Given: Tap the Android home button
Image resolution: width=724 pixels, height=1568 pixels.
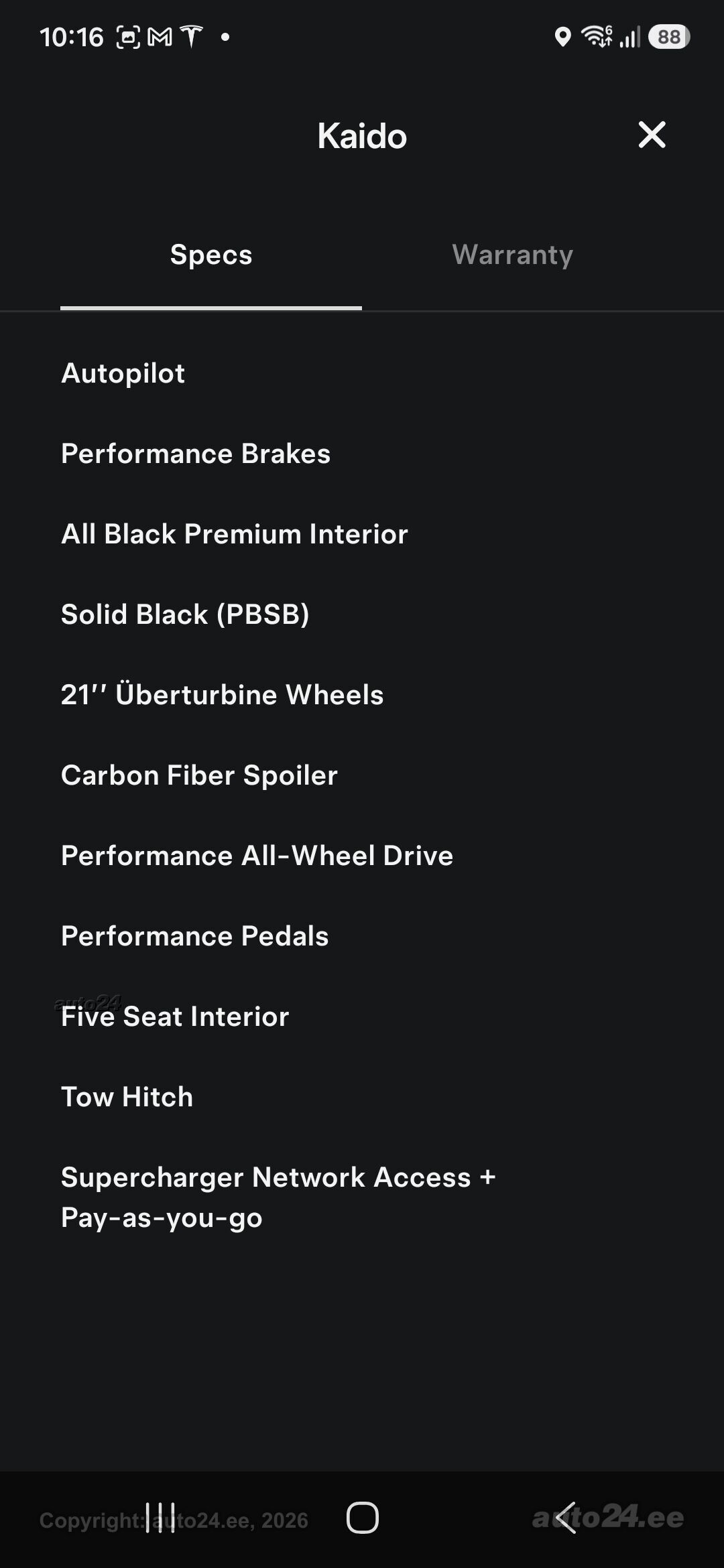Looking at the screenshot, I should [362, 1517].
